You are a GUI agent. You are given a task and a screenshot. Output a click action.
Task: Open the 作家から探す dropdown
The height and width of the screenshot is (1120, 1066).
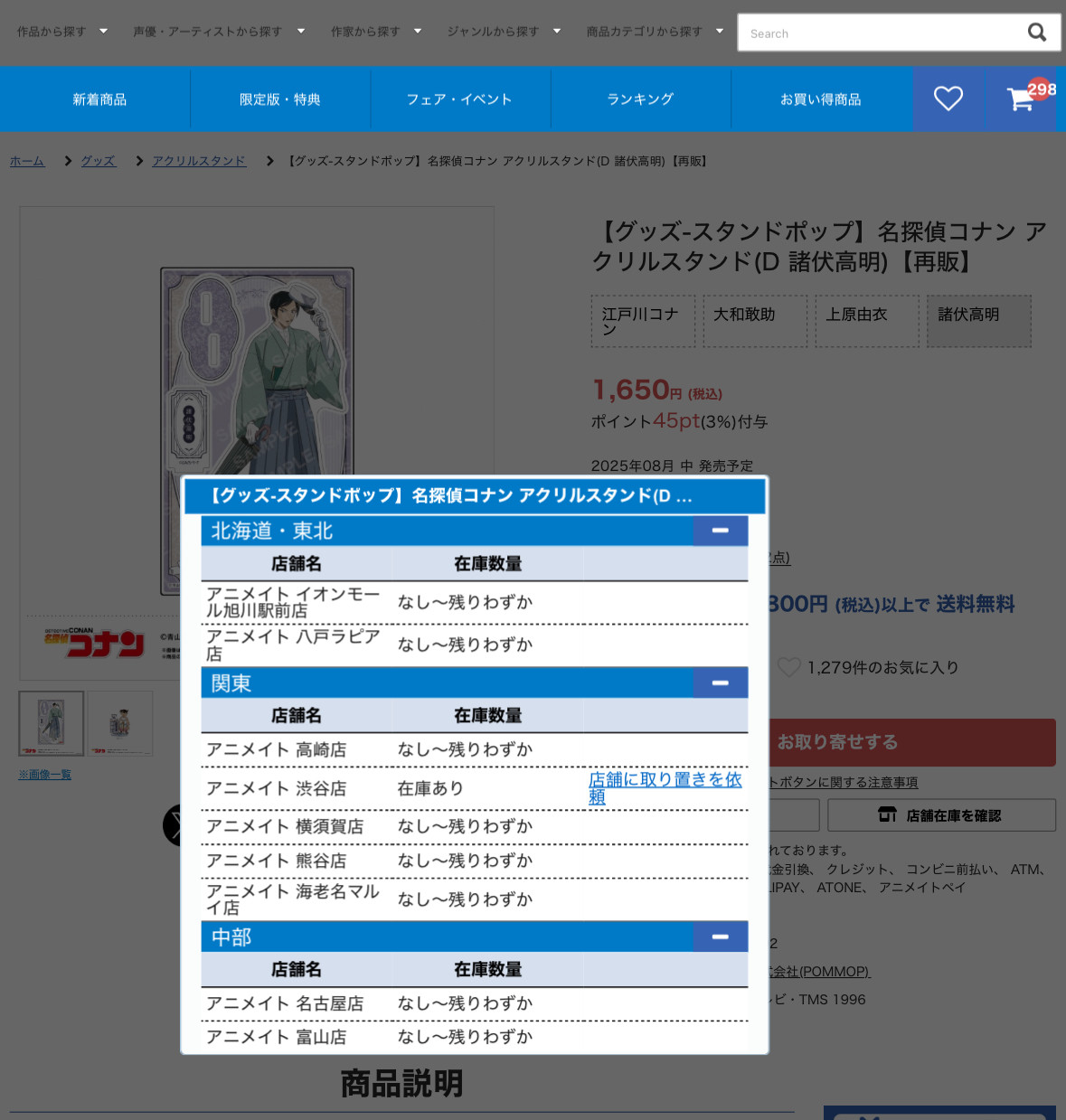click(376, 32)
